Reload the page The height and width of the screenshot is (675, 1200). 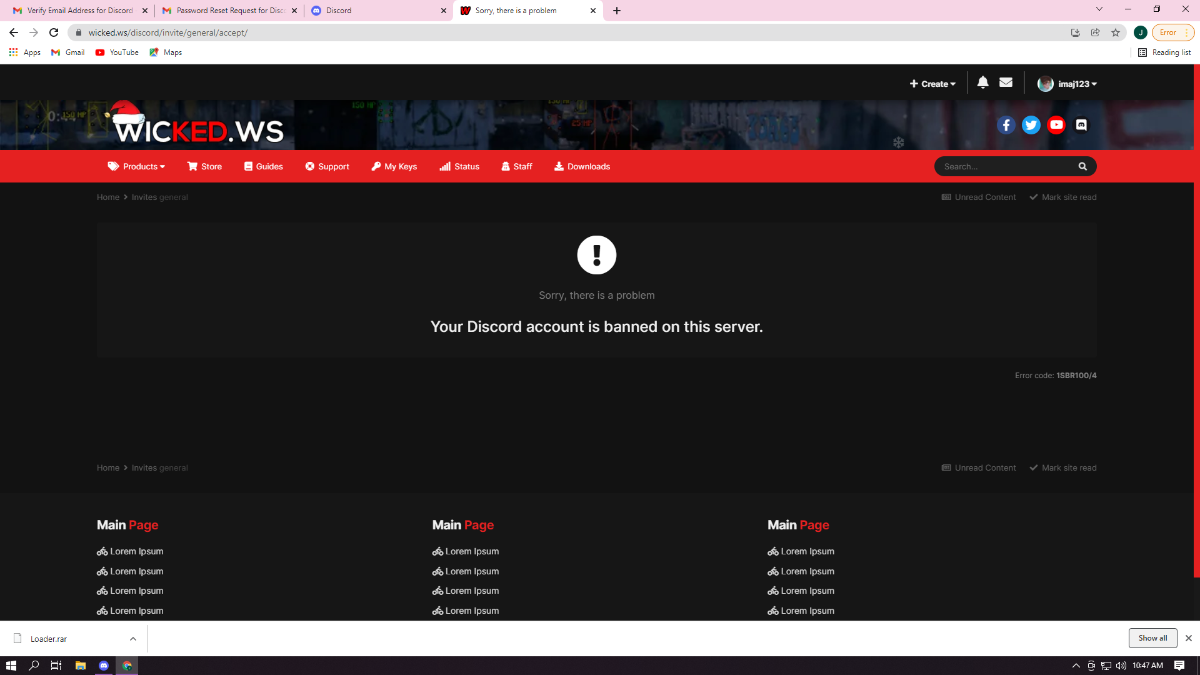[53, 32]
